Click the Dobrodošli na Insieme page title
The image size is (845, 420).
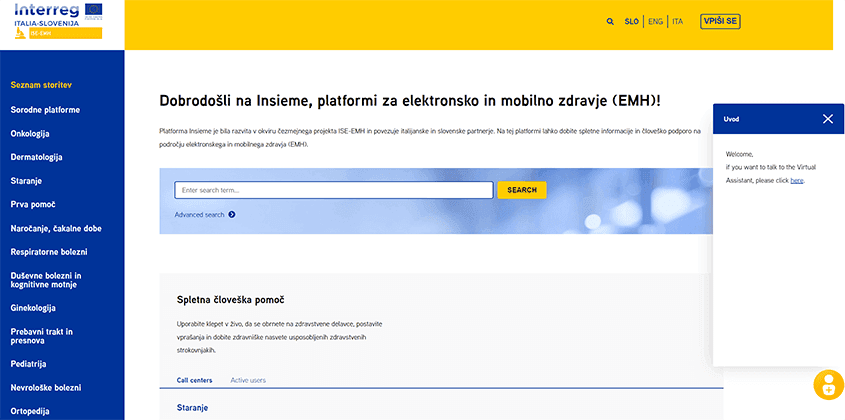click(x=410, y=101)
